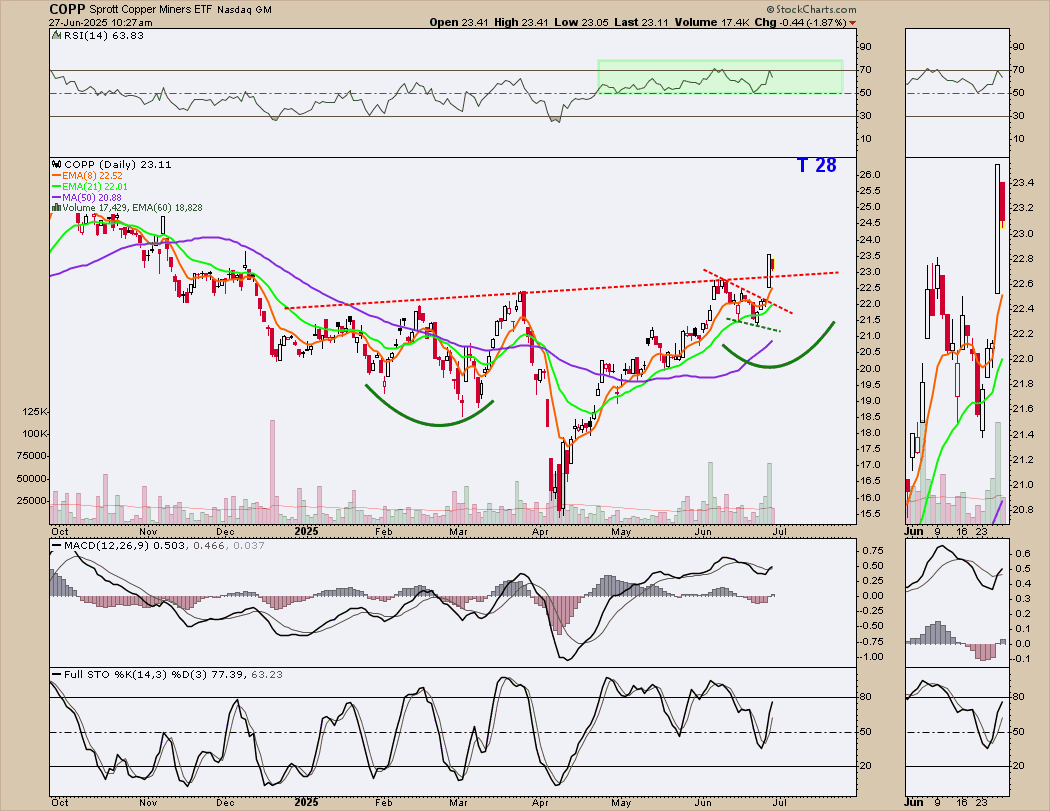1050x811 pixels.
Task: Select the orange EMA(8) legend line swatch
Action: 56,175
